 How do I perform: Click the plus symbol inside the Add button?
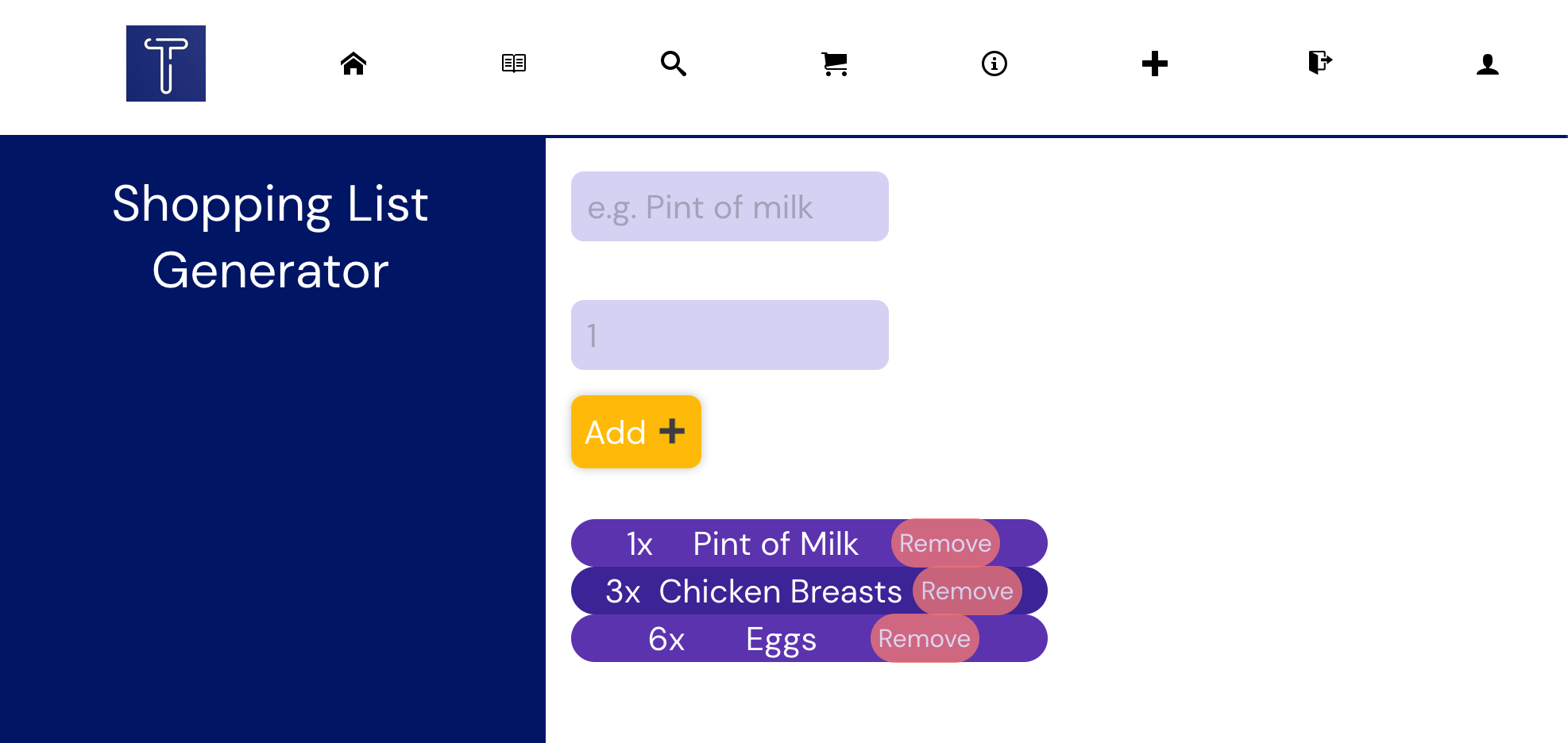pos(673,431)
